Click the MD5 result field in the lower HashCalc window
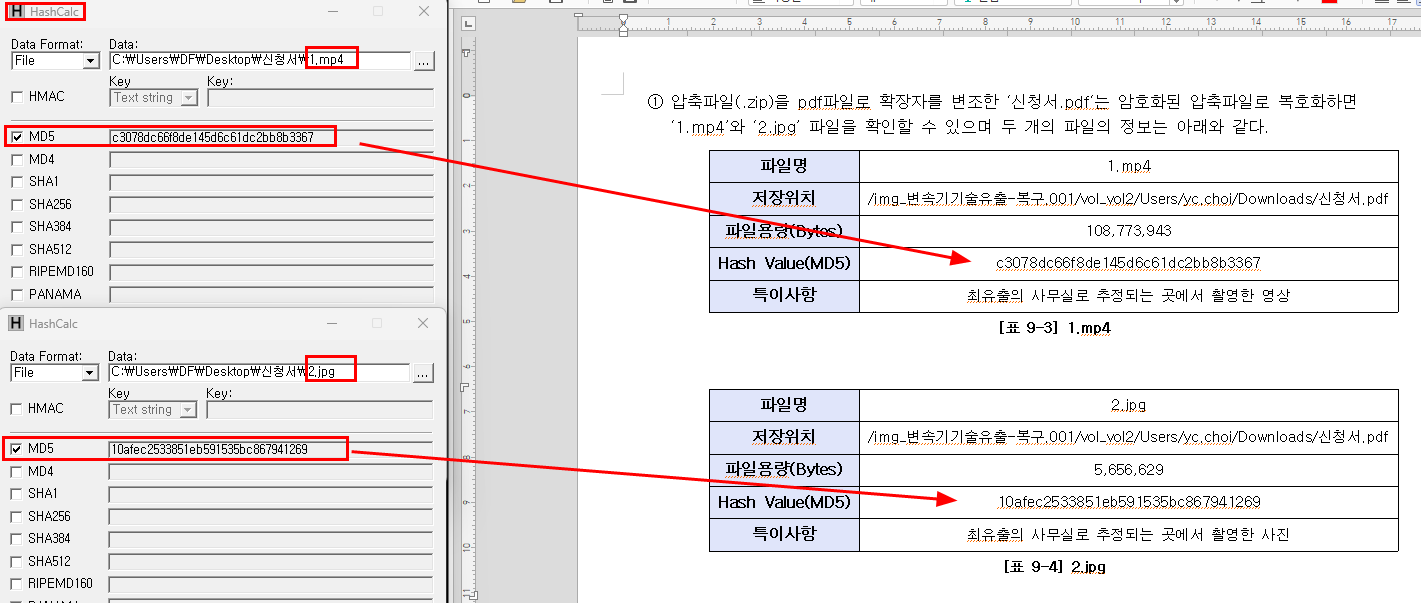The height and width of the screenshot is (603, 1421). (271, 450)
